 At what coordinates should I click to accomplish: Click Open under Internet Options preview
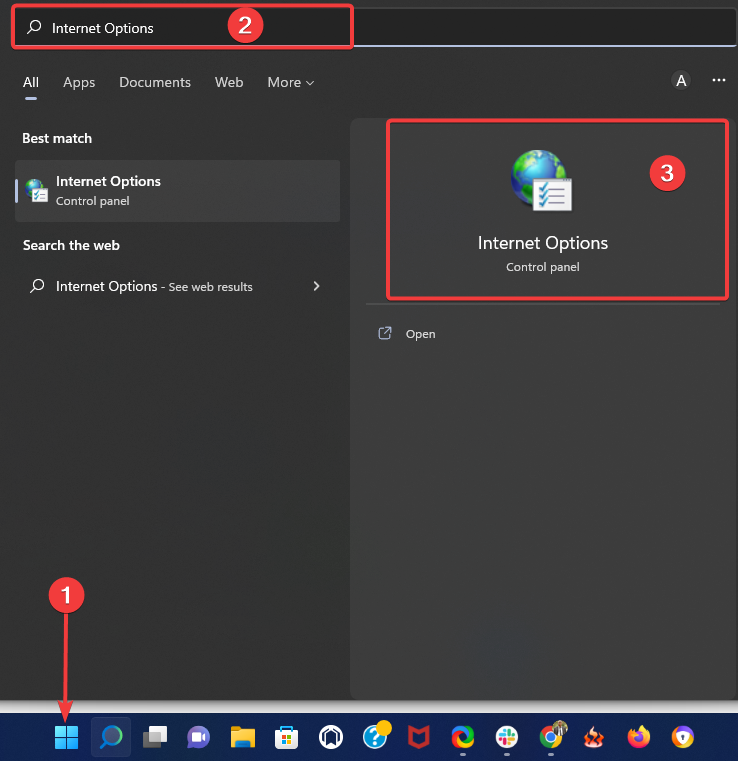420,334
